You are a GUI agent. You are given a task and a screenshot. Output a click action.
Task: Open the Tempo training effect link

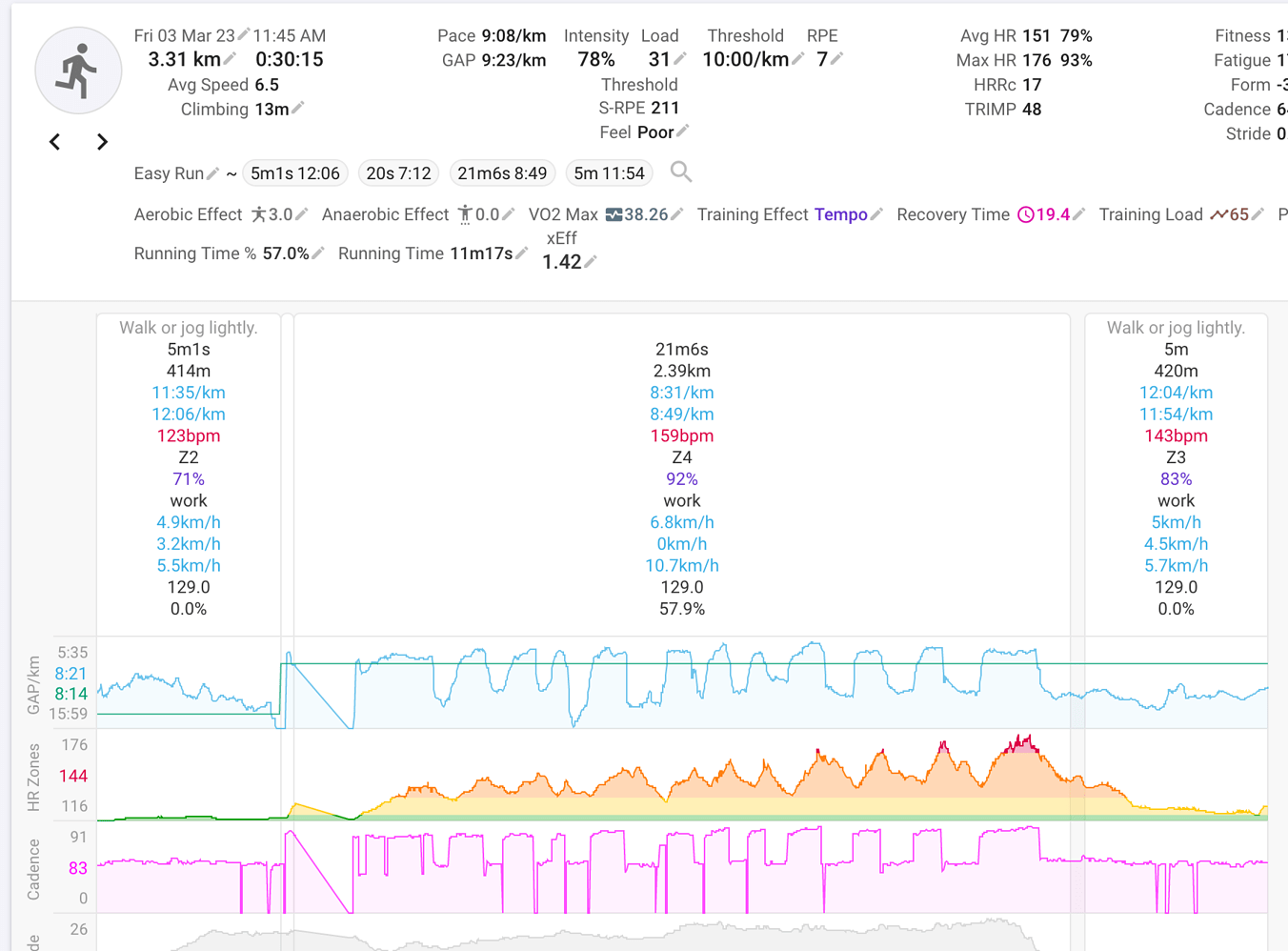click(x=839, y=214)
